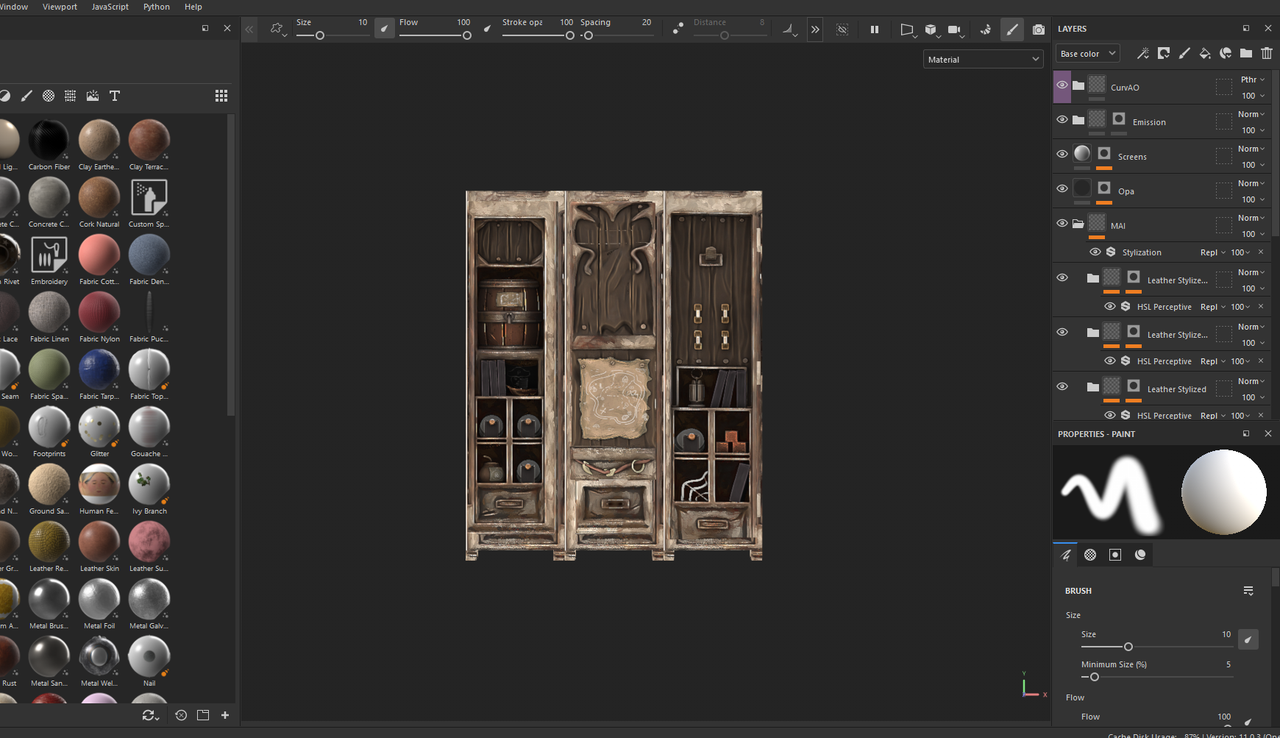Select the Leather Skin material
The width and height of the screenshot is (1280, 738).
(x=99, y=542)
